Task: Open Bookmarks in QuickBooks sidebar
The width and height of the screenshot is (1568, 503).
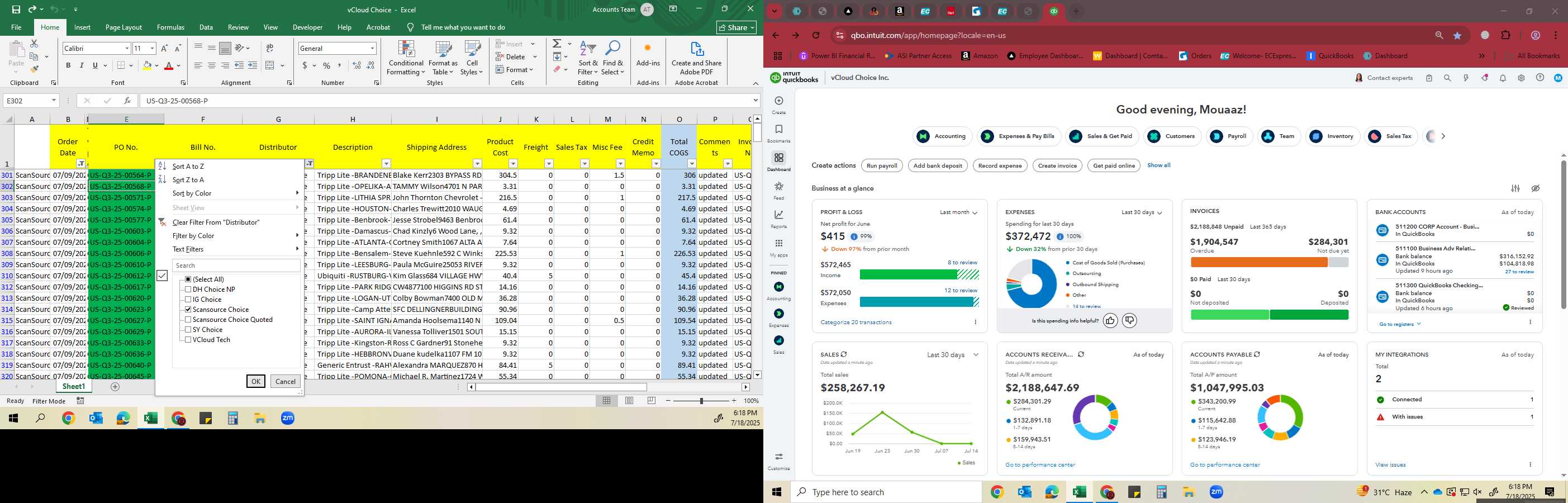Action: coord(778,134)
